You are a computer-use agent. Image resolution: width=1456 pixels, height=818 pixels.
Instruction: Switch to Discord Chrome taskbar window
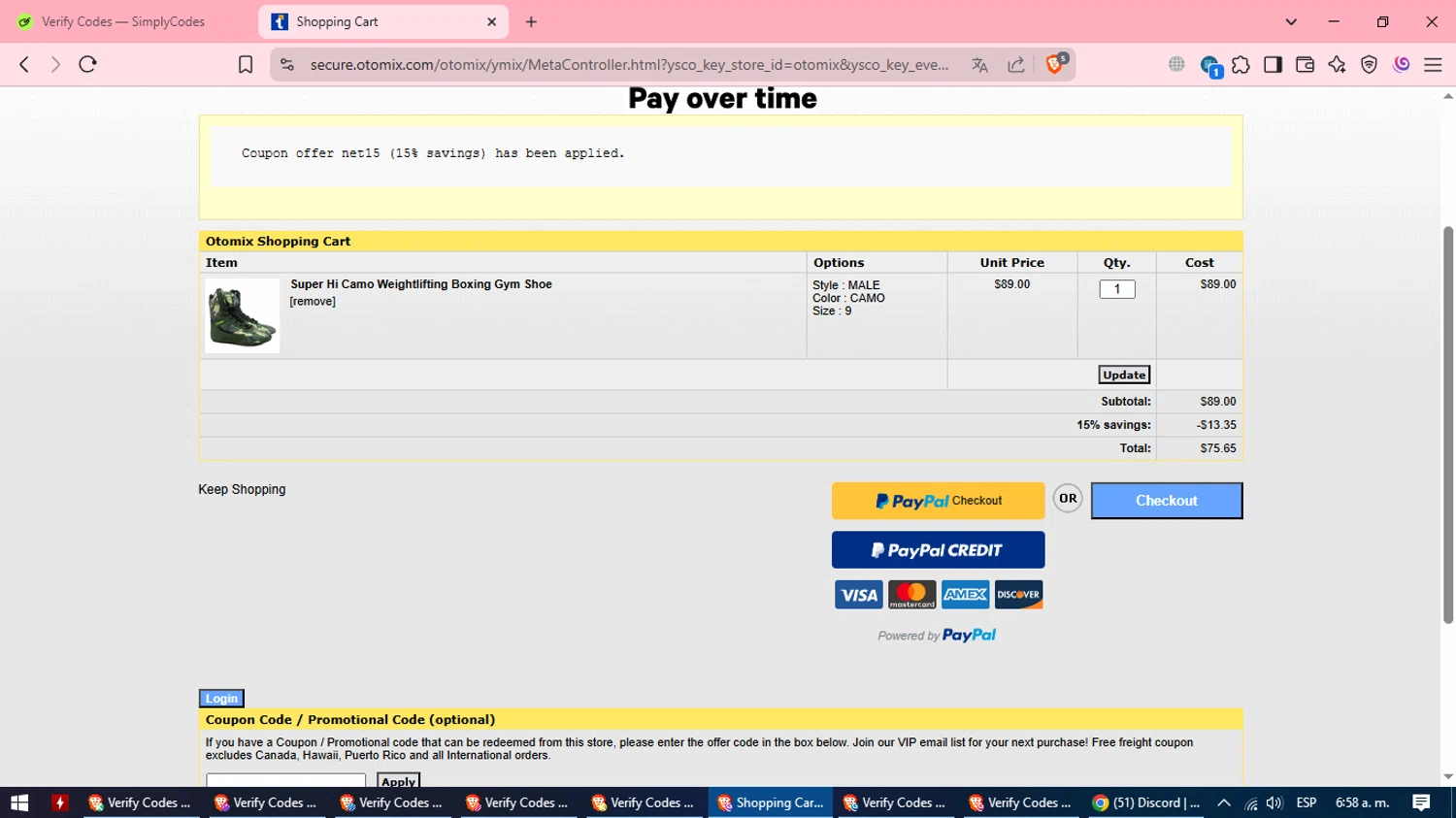pos(1146,802)
